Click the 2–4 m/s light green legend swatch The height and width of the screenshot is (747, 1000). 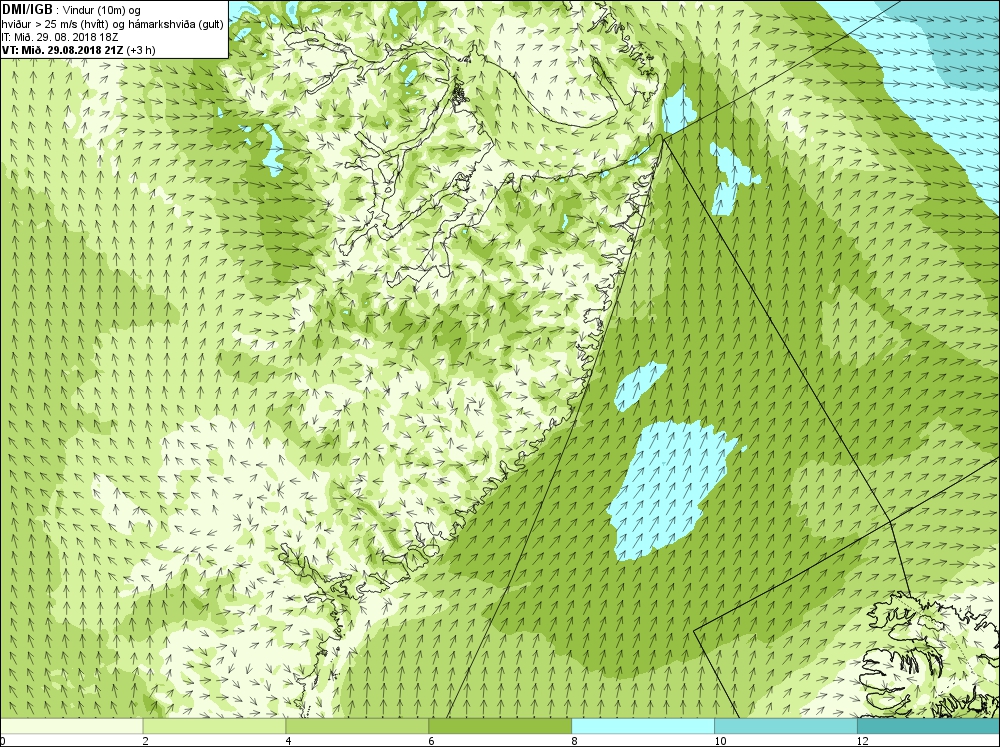coord(214,726)
